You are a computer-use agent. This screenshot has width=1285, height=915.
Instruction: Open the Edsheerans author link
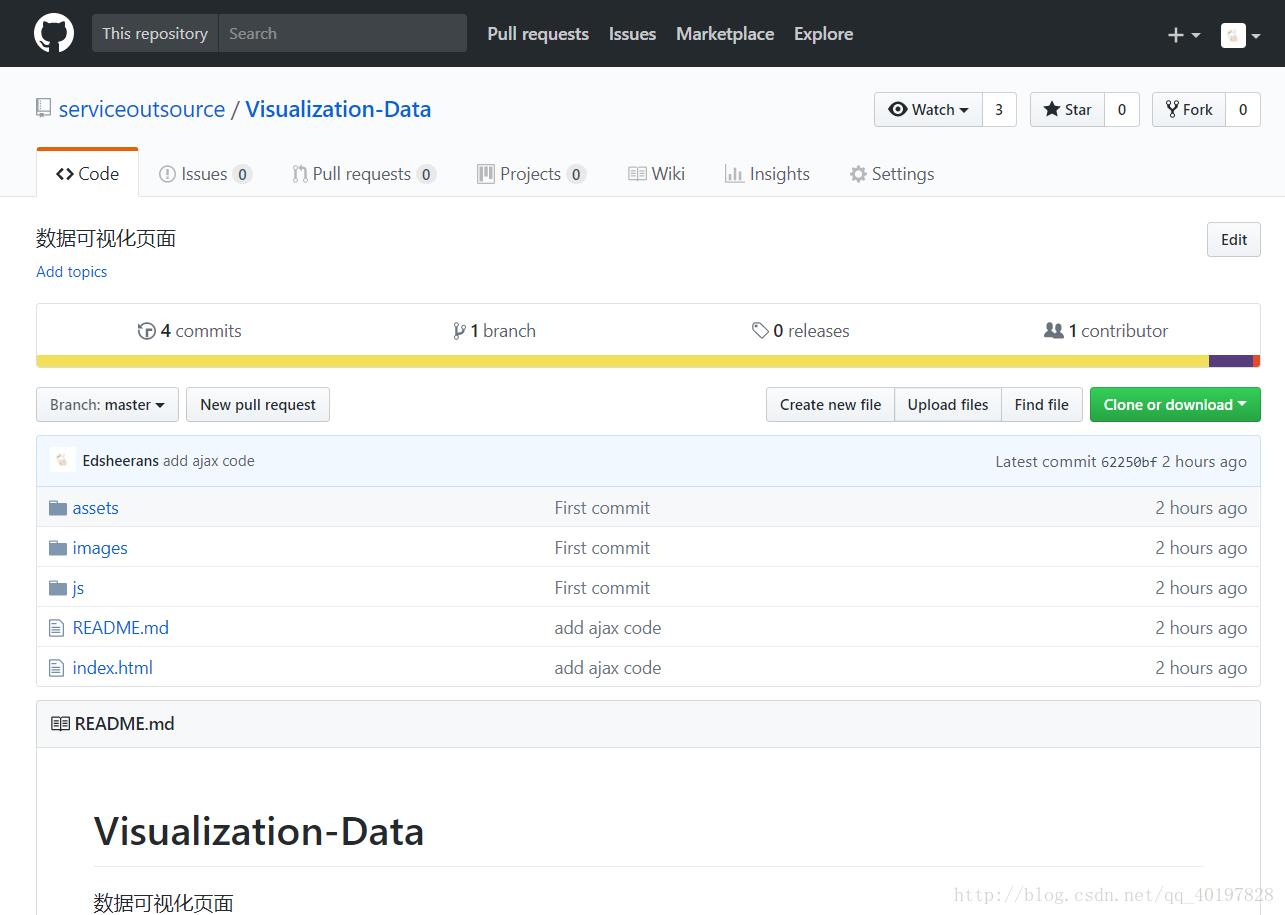(121, 461)
